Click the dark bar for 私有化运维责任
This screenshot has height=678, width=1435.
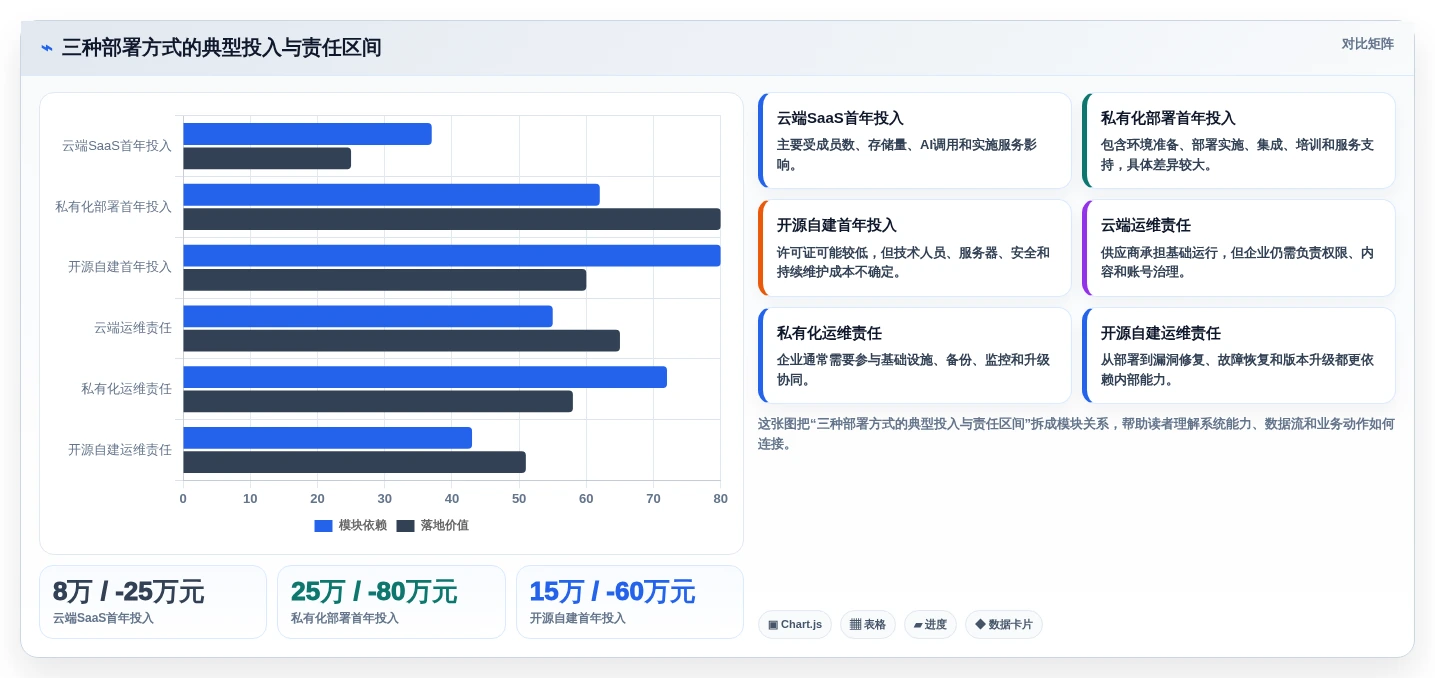click(378, 401)
